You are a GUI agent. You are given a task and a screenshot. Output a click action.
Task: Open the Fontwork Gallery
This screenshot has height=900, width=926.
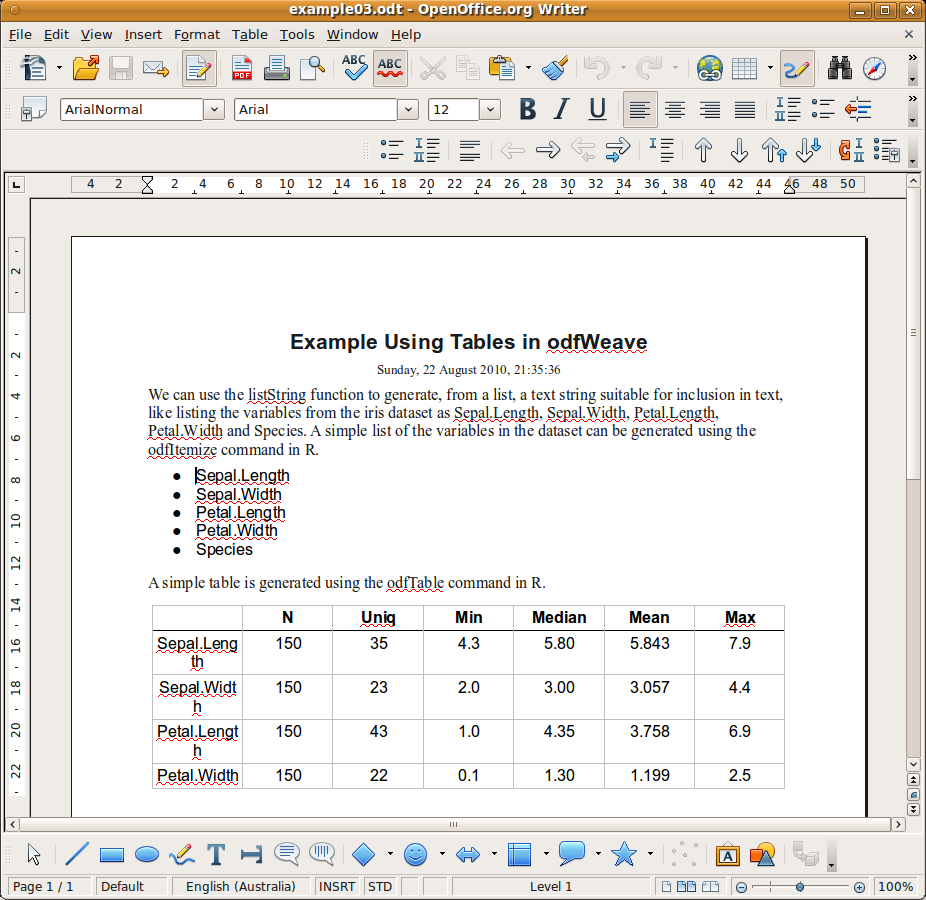[728, 854]
